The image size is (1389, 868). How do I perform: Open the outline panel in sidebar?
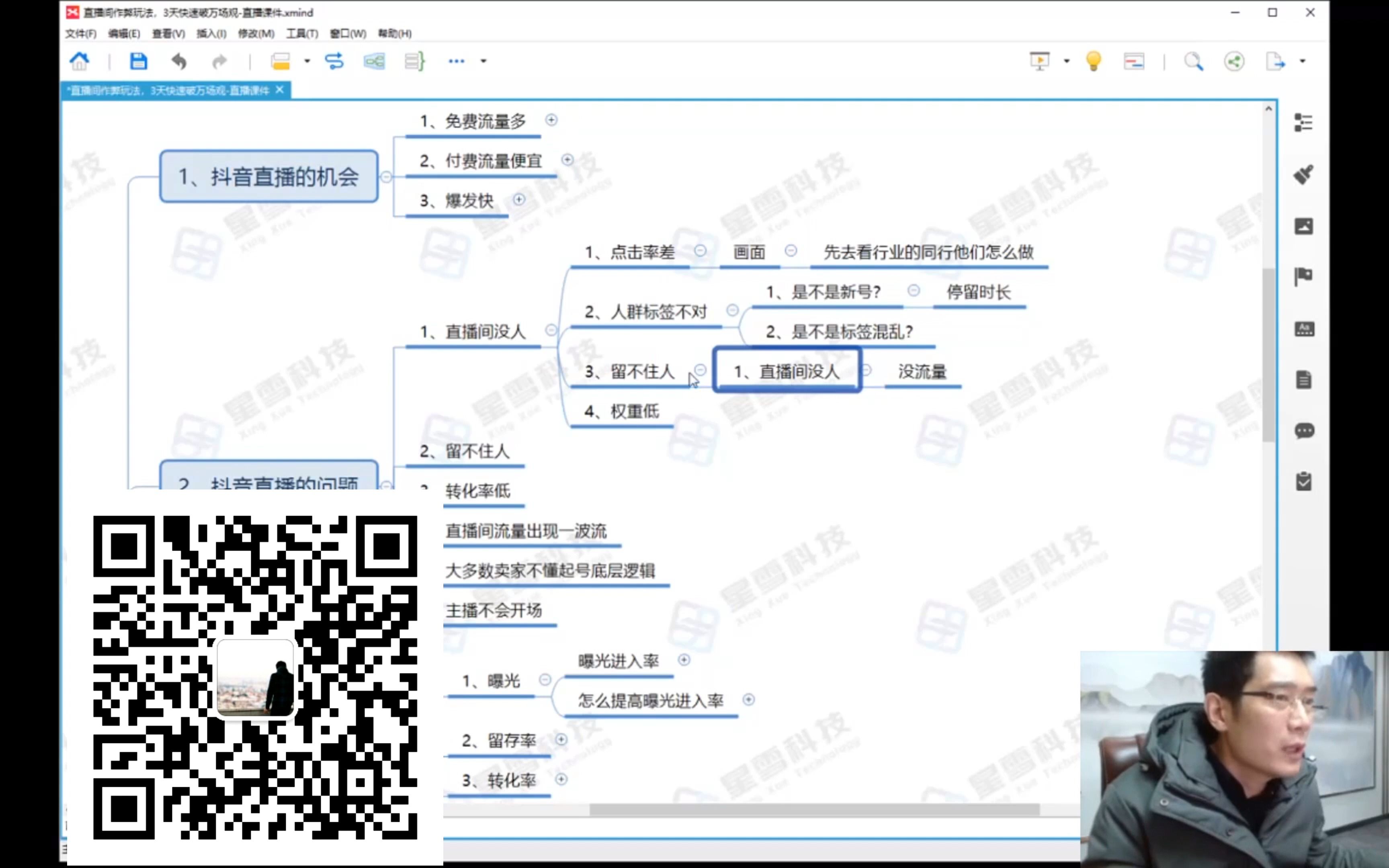pyautogui.click(x=1303, y=122)
